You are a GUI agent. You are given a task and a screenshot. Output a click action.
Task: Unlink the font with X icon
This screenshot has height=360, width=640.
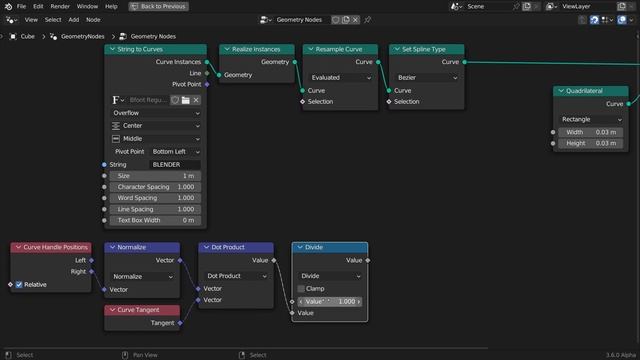click(196, 100)
